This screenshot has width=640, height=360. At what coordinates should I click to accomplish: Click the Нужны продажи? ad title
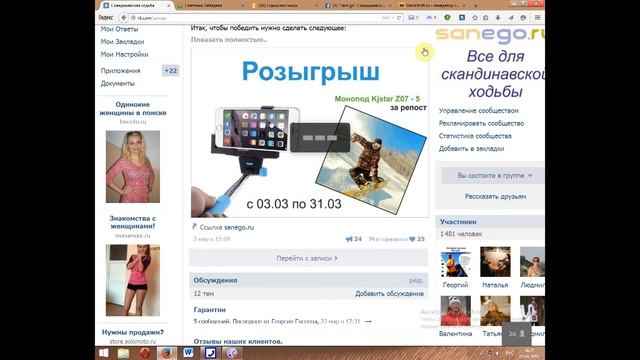[133, 332]
